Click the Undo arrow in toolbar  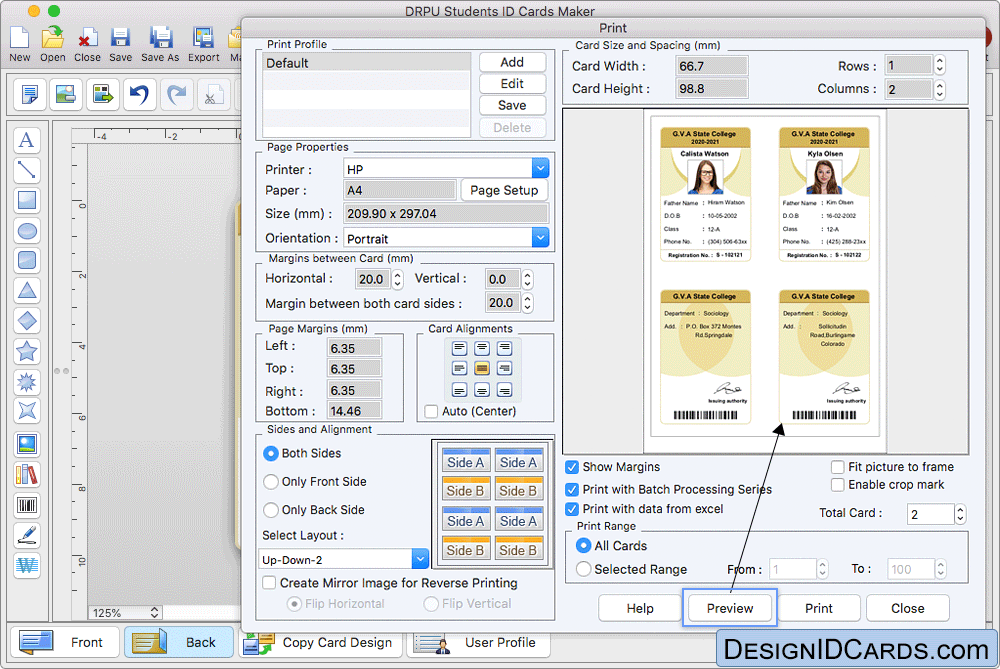point(139,95)
